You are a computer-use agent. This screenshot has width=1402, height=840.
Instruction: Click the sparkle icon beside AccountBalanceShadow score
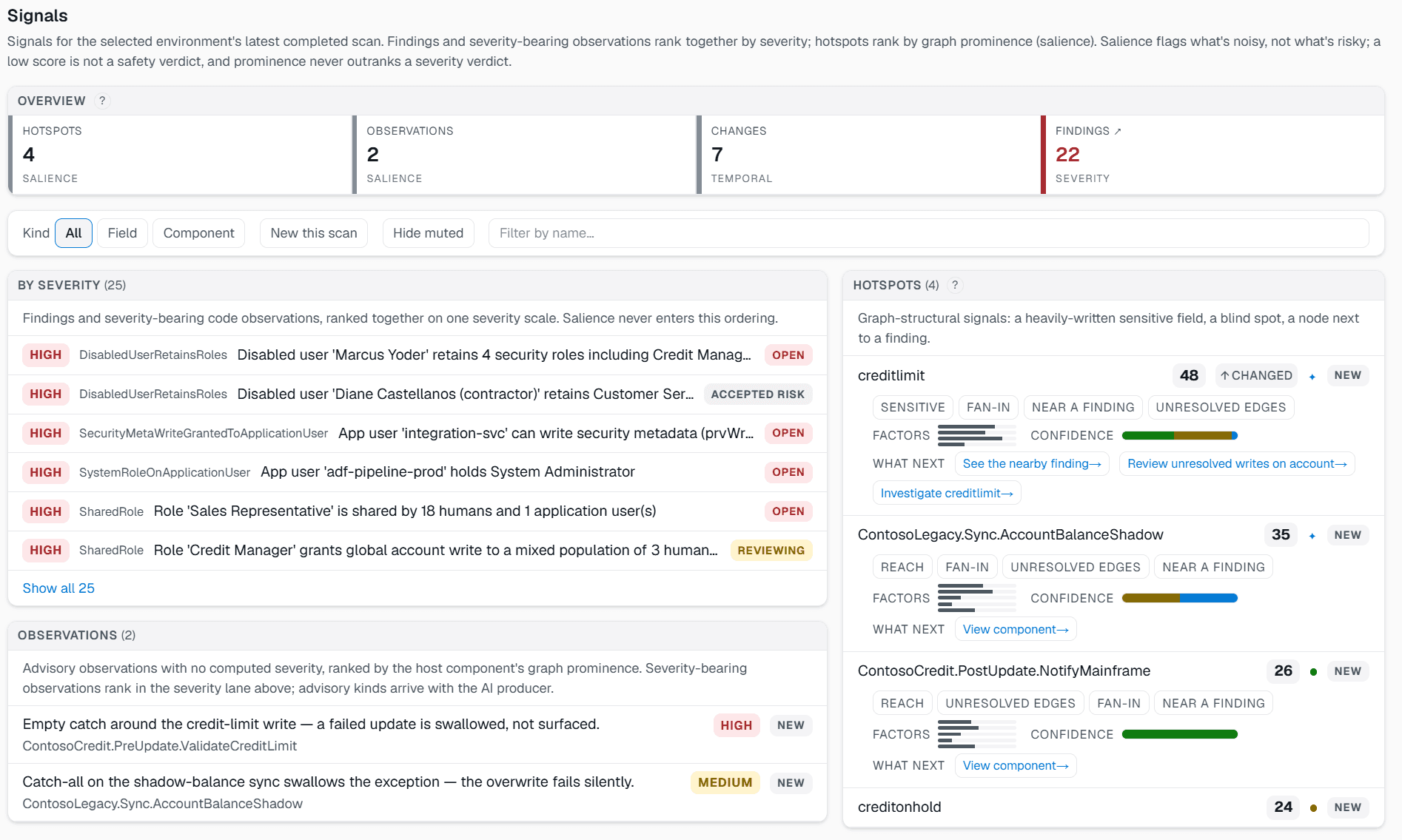[x=1312, y=535]
